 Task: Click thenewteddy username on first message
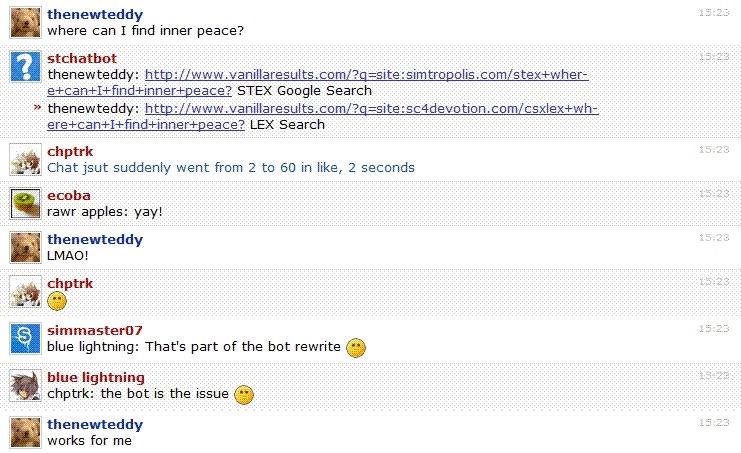(95, 15)
